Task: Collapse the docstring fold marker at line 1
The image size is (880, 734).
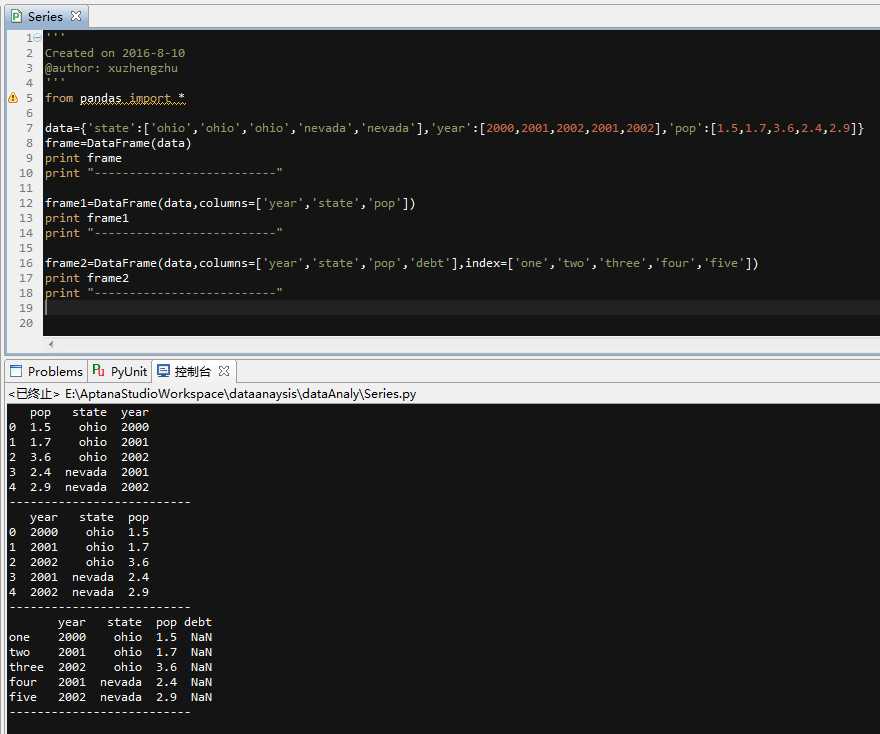Action: 37,38
